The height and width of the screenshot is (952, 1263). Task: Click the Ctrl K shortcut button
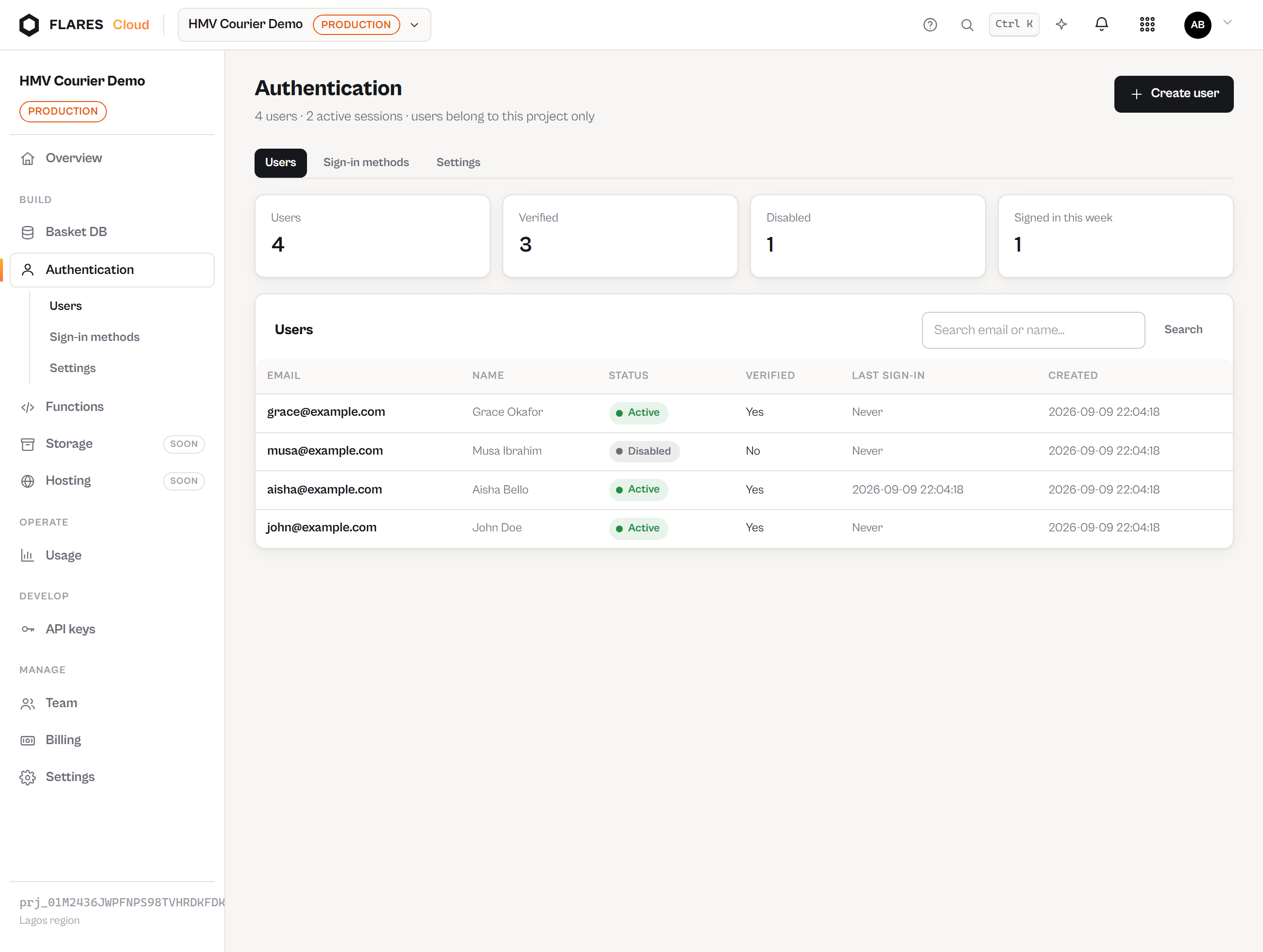click(1014, 25)
